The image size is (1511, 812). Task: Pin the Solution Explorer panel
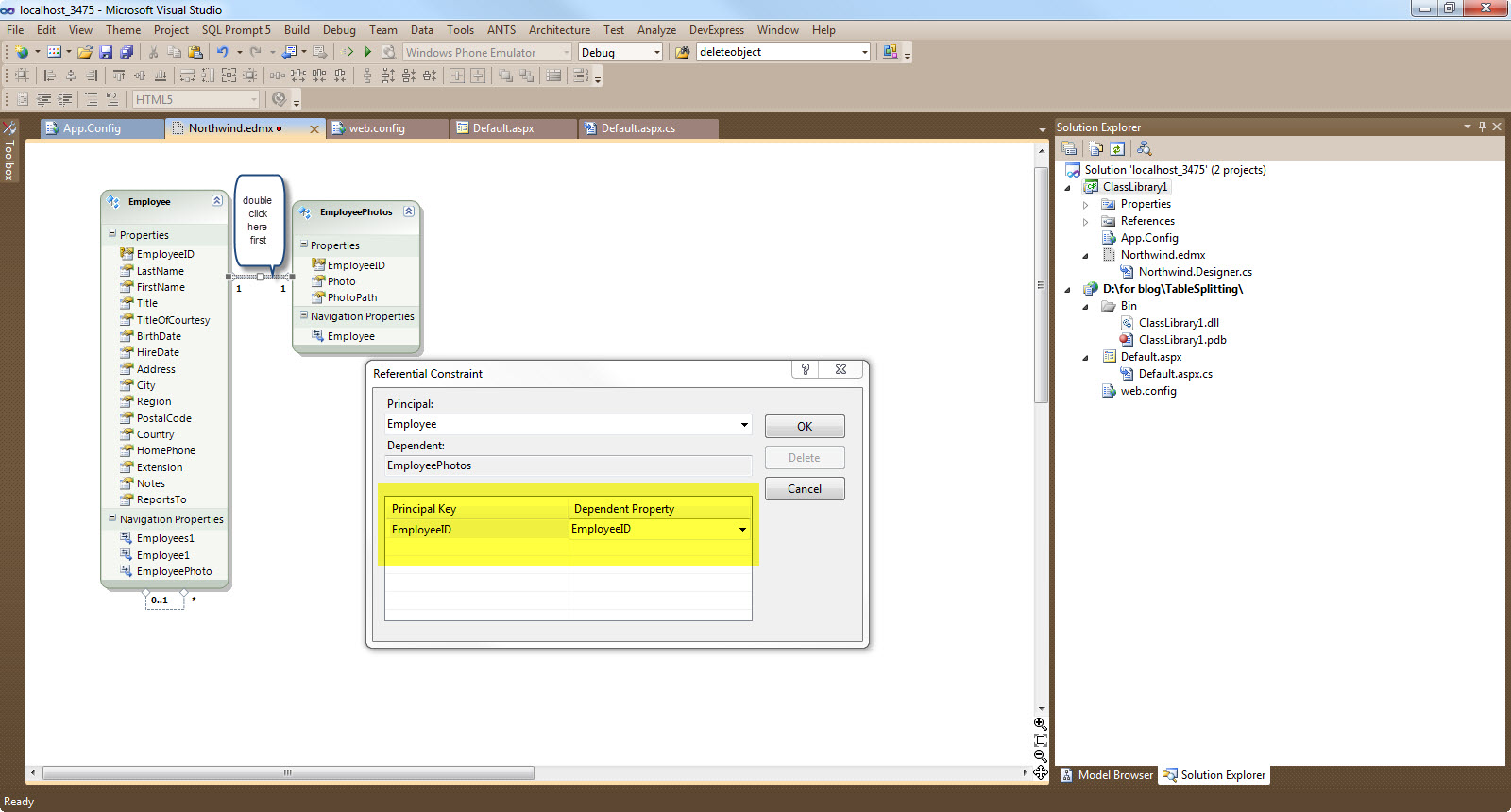1482,127
